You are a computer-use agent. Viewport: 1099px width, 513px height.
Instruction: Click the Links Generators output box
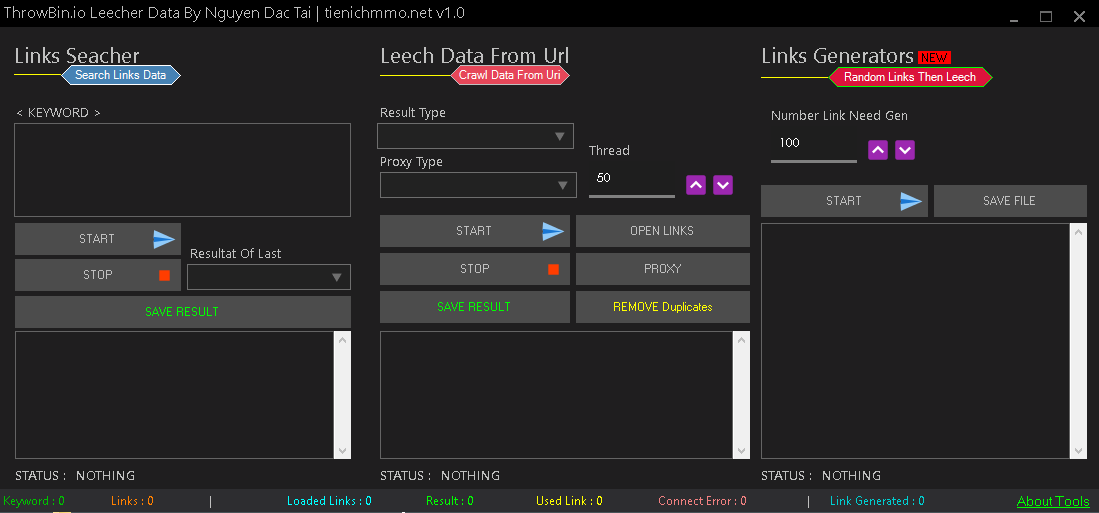916,341
